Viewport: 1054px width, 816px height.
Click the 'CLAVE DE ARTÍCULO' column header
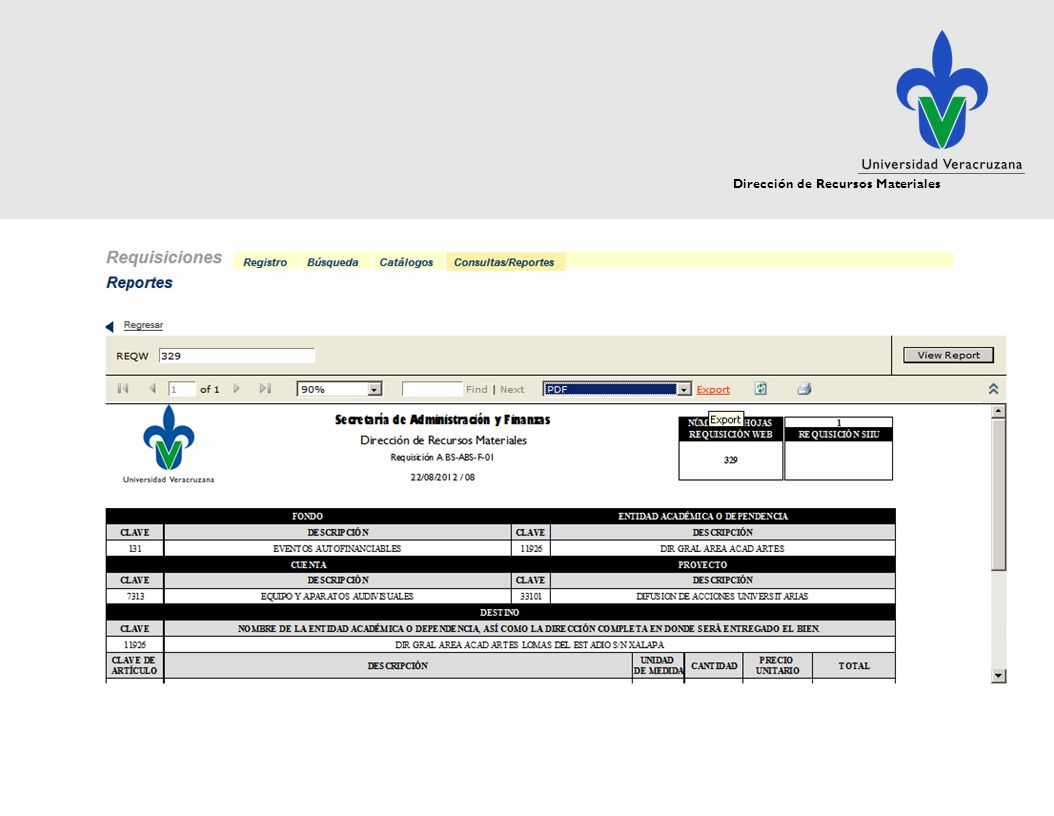134,665
